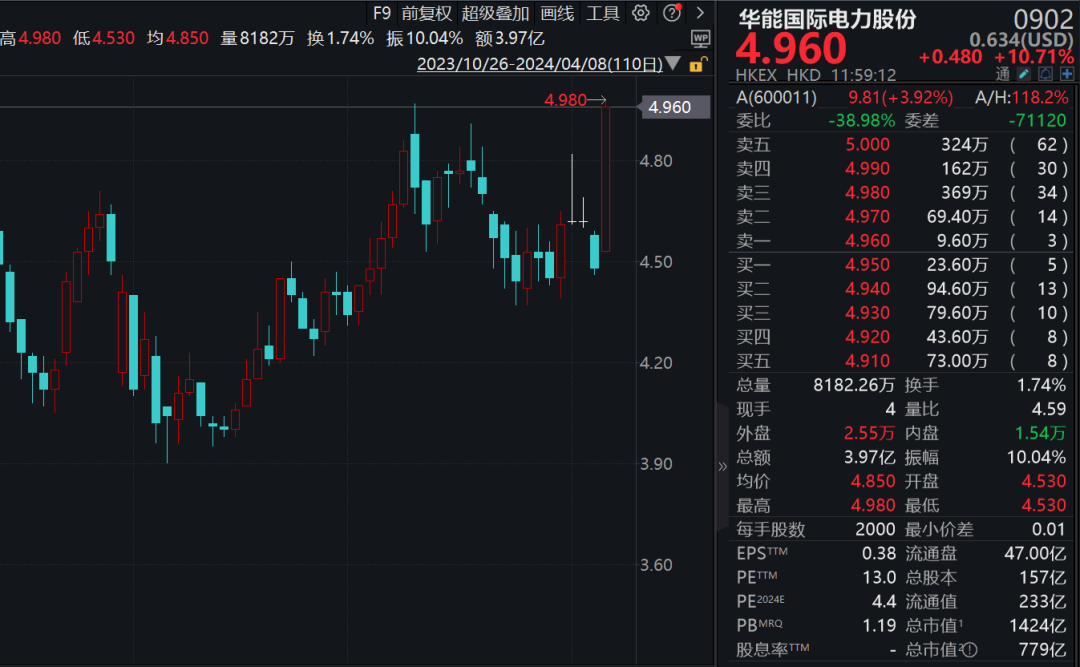This screenshot has height=667, width=1080.
Task: Click the 量比 value 4.59
Action: click(1048, 409)
